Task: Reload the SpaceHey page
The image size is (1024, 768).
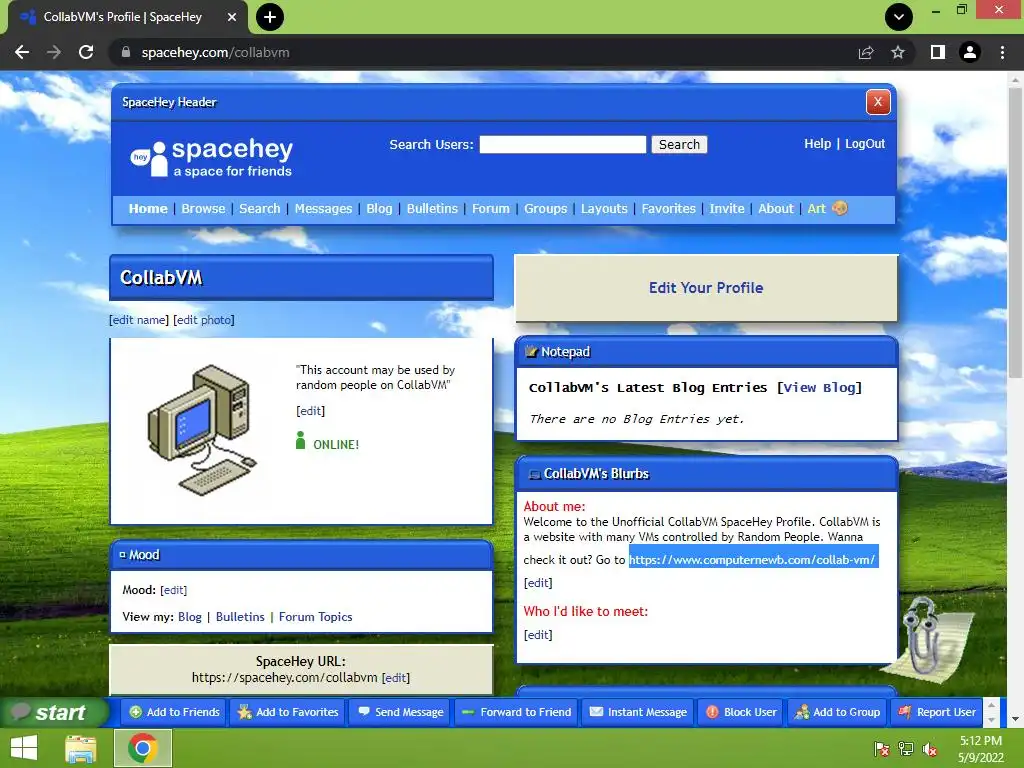Action: 86,52
